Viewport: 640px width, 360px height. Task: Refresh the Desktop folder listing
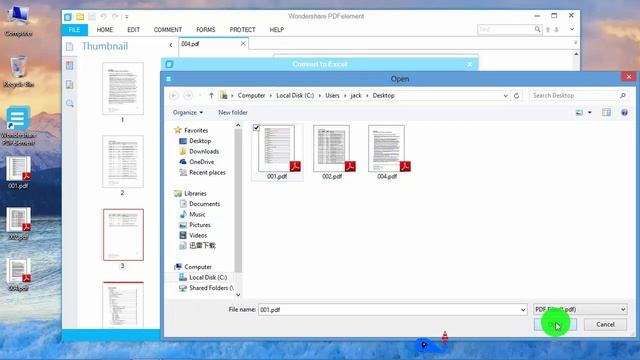tap(516, 96)
